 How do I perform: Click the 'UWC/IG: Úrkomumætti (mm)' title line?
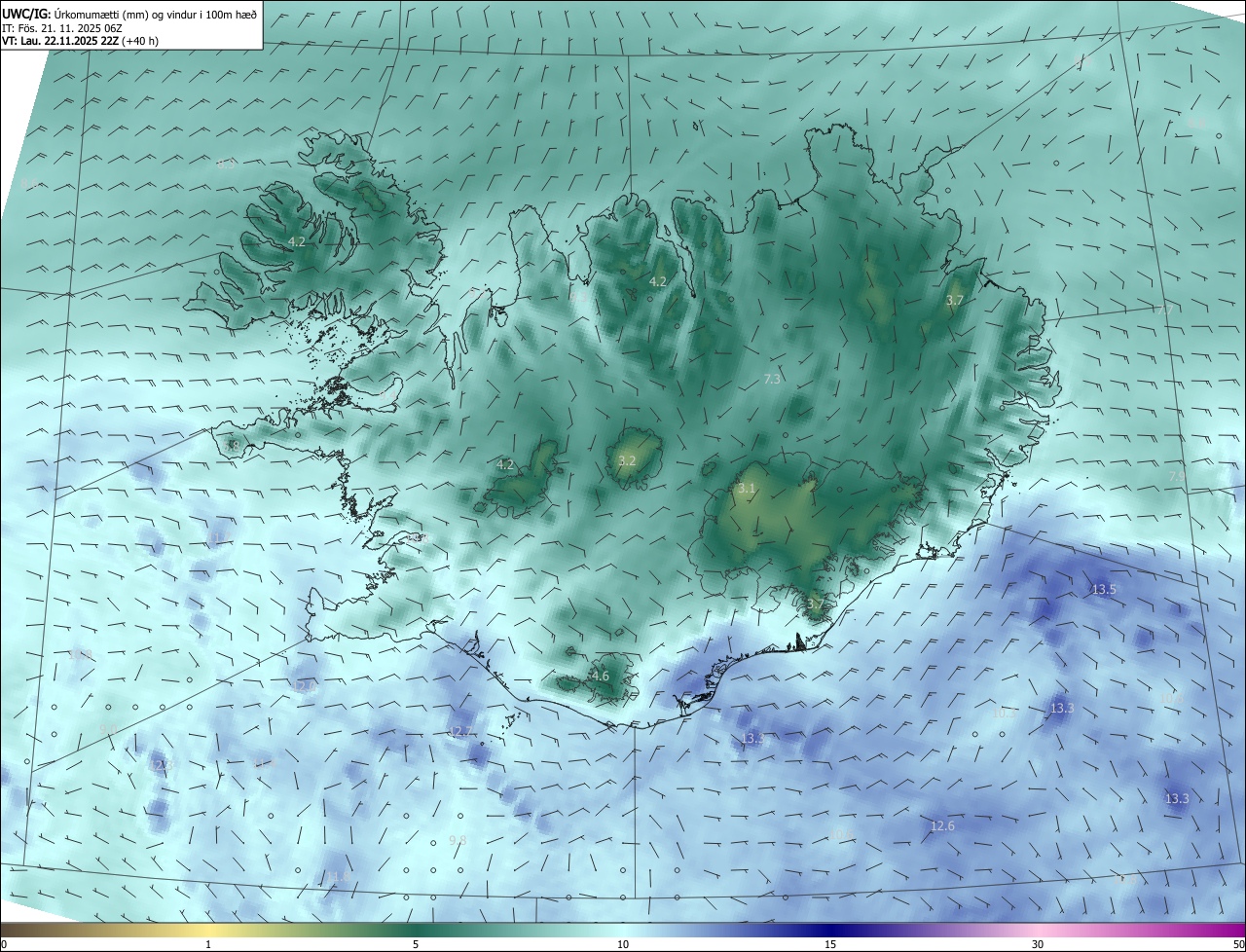(129, 14)
